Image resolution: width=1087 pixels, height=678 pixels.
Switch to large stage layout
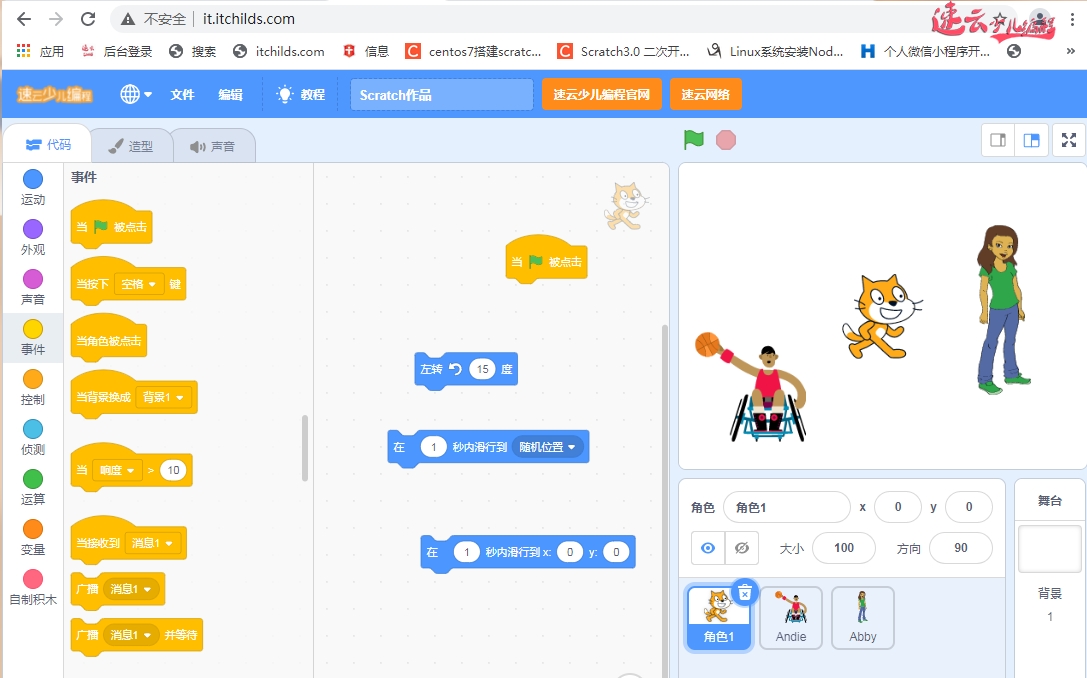[1031, 140]
